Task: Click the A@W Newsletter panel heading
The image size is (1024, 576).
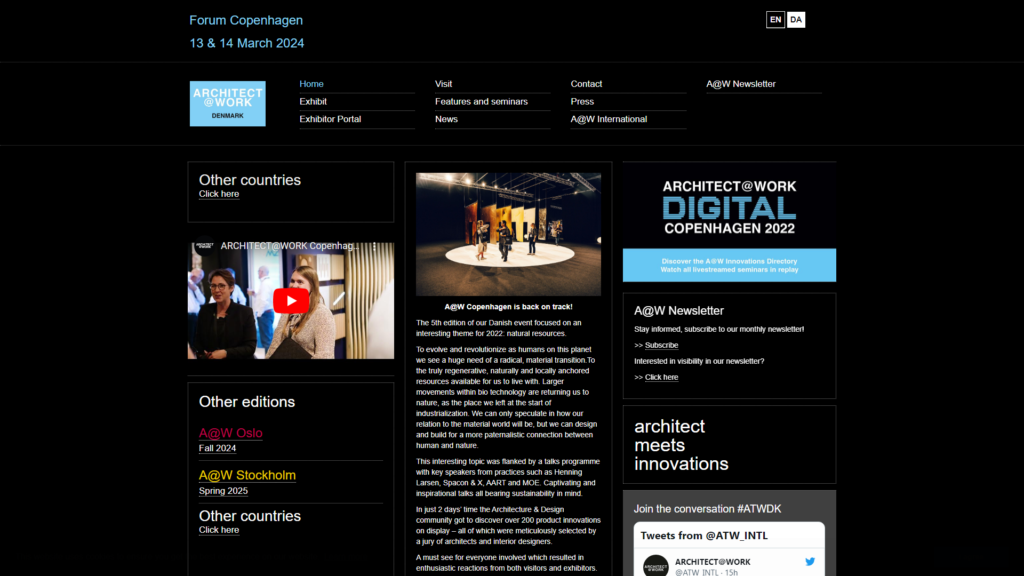Action: tap(679, 311)
